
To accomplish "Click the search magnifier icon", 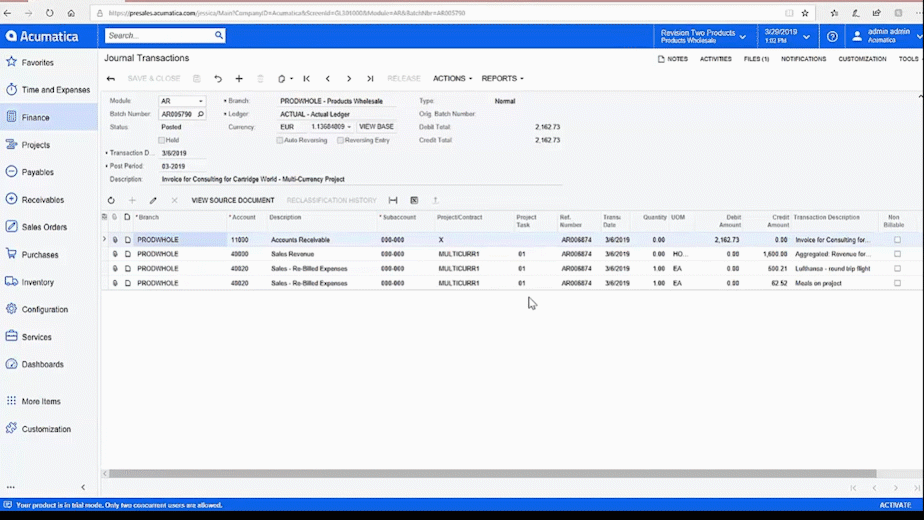I will [219, 35].
